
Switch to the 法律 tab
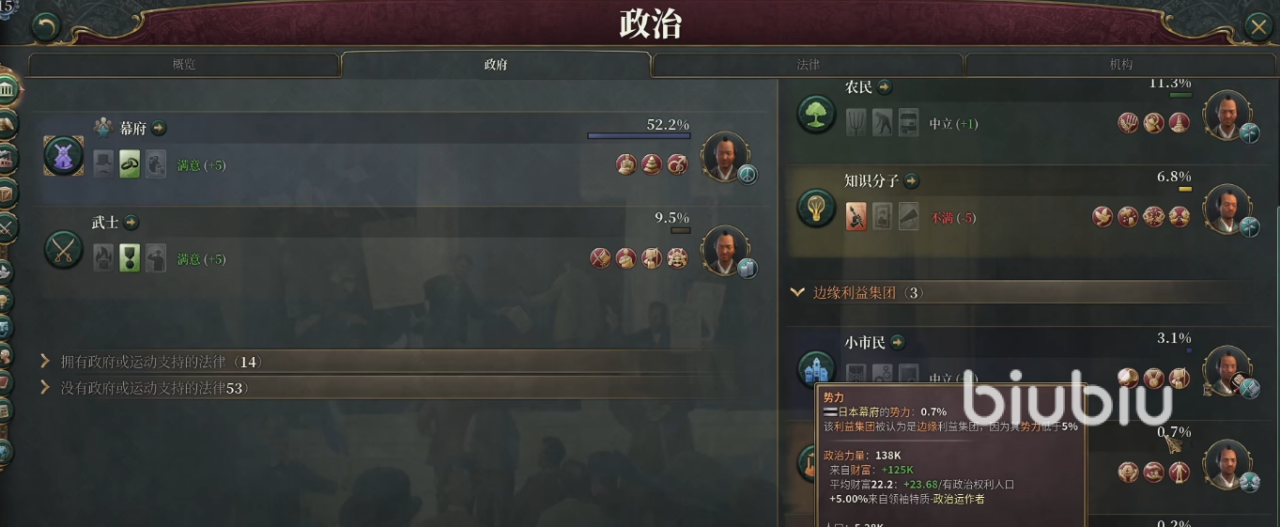[808, 65]
